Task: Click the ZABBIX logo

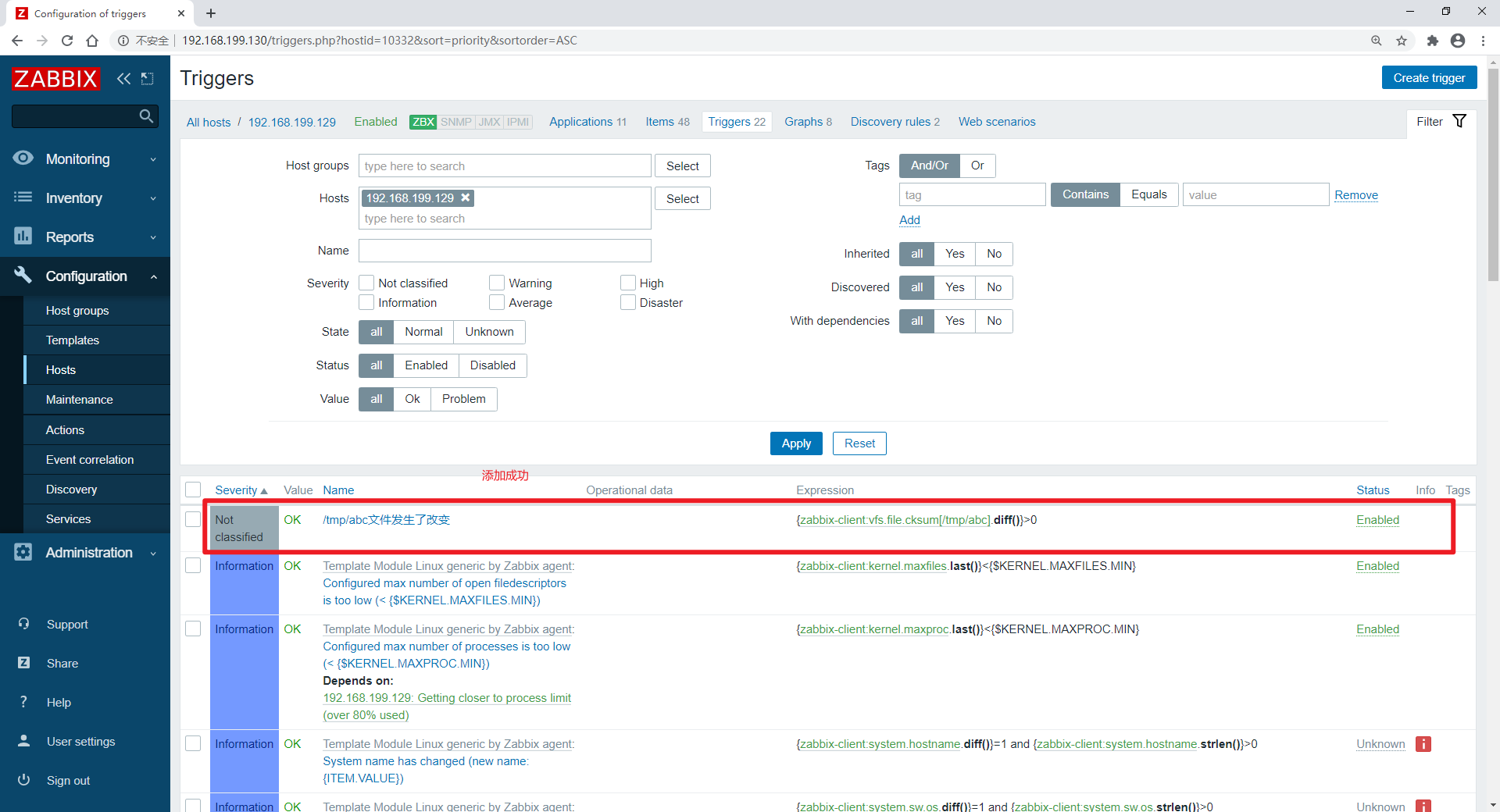Action: click(x=55, y=78)
